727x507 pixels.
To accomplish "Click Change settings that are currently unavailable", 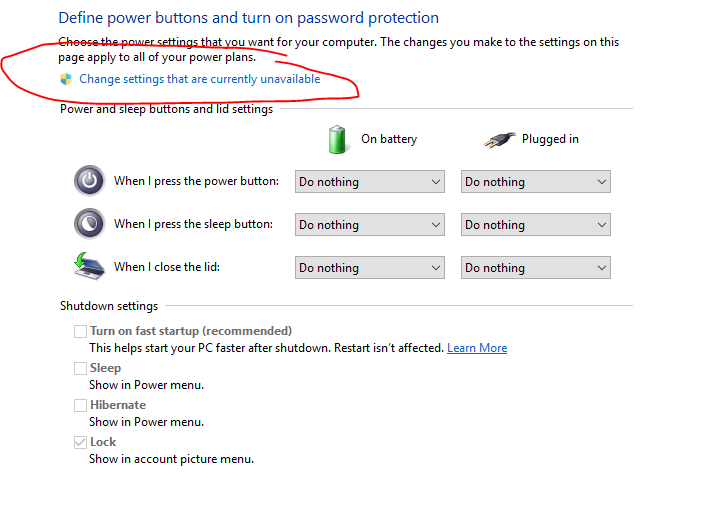I will click(x=200, y=79).
